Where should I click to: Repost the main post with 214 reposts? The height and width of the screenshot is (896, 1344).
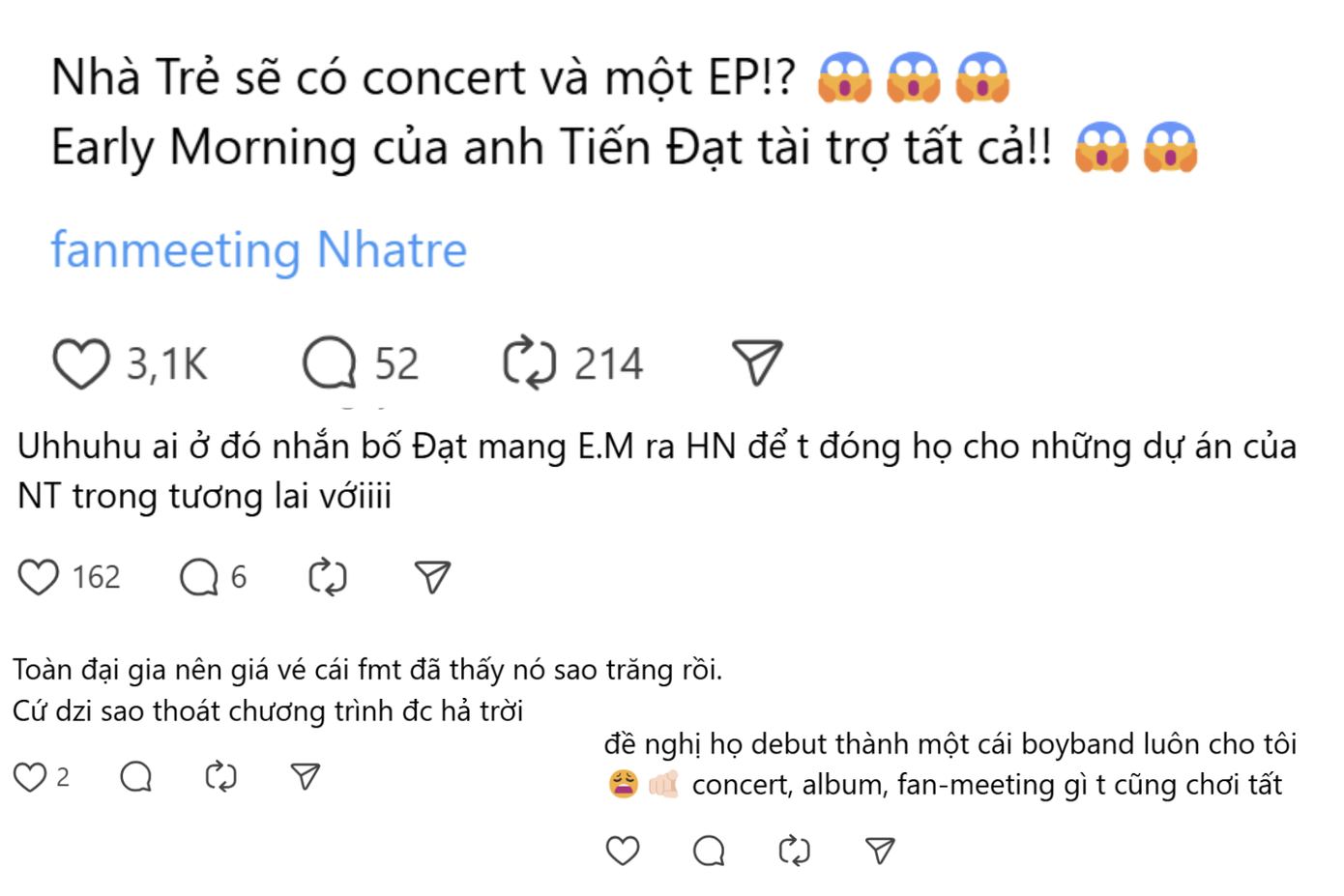(x=529, y=363)
